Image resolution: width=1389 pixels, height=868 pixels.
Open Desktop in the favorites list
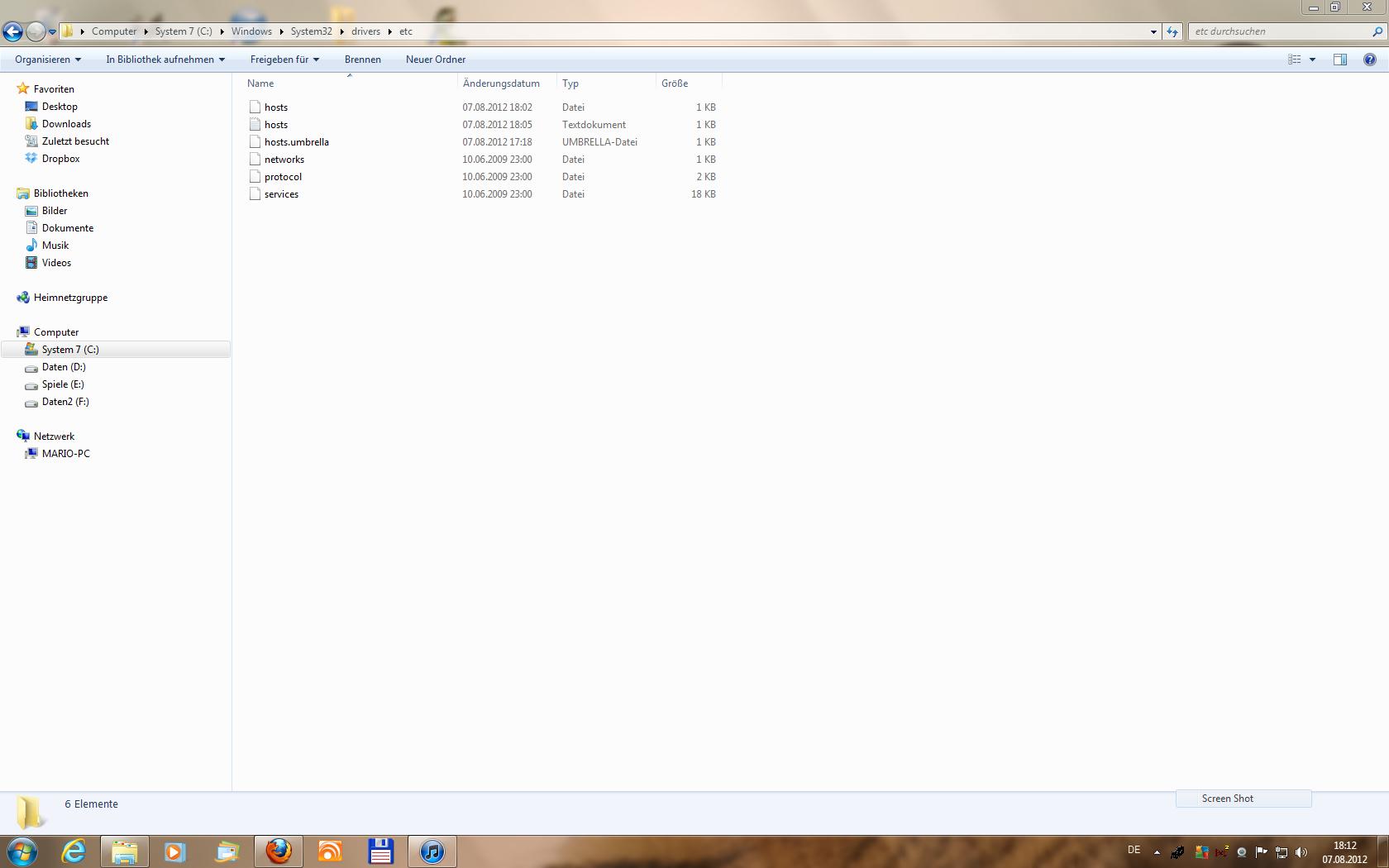60,107
